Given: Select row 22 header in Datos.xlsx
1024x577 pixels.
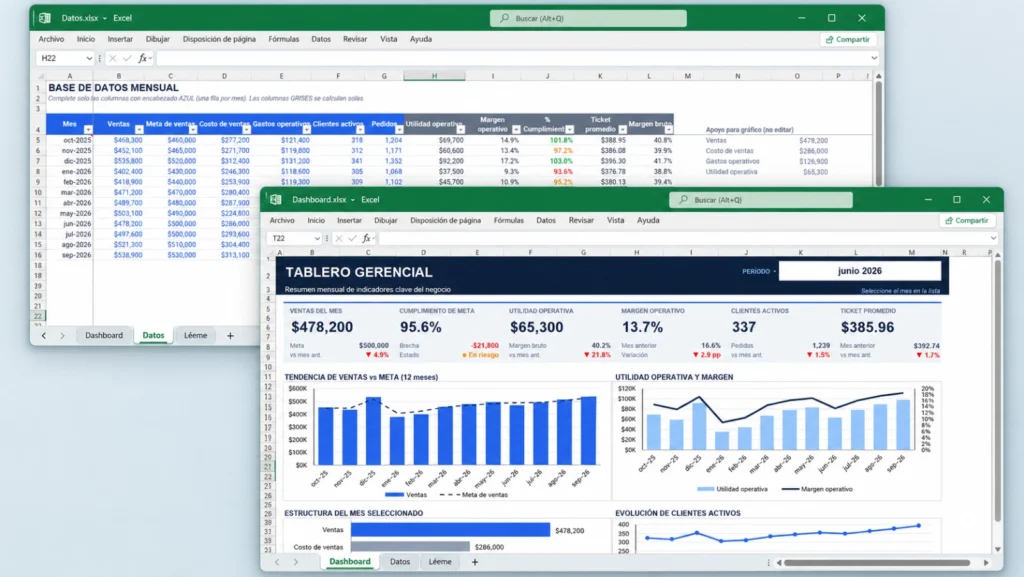Looking at the screenshot, I should click(38, 316).
